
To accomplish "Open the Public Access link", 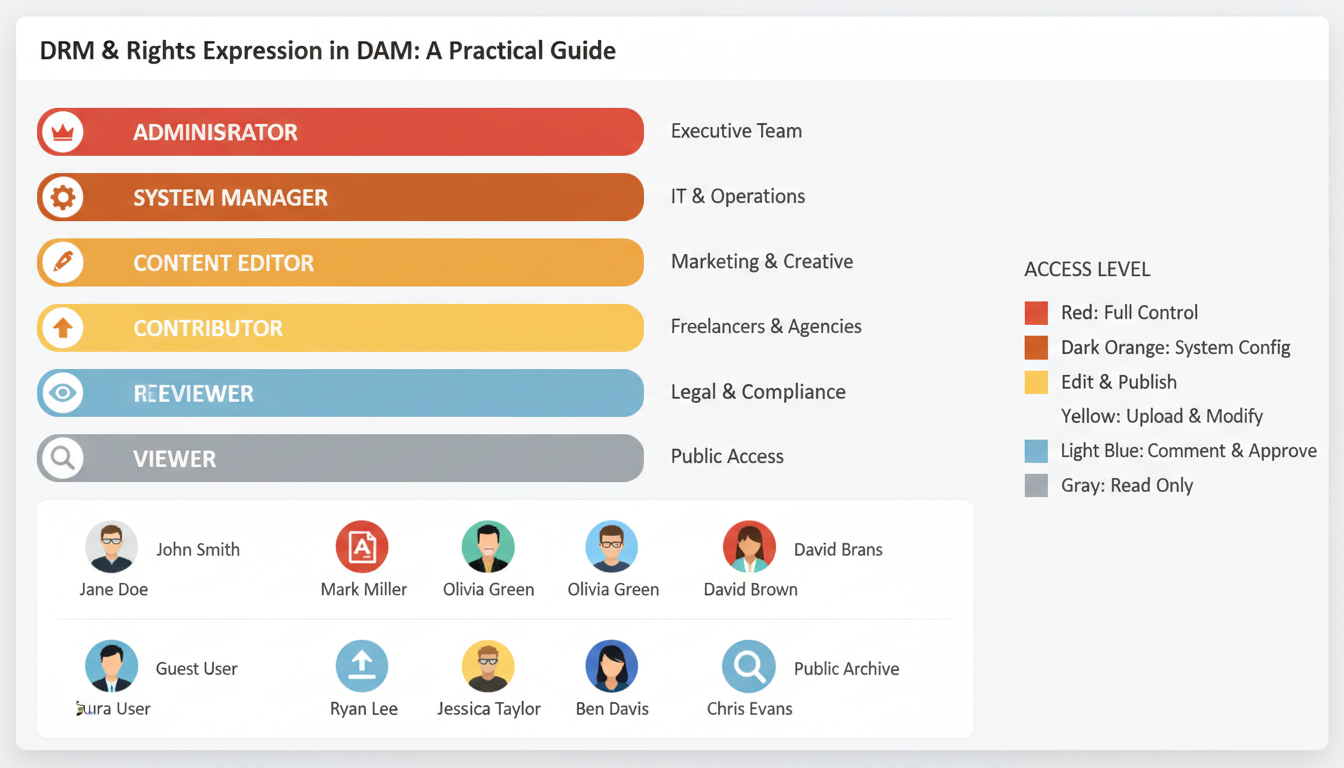I will [727, 456].
